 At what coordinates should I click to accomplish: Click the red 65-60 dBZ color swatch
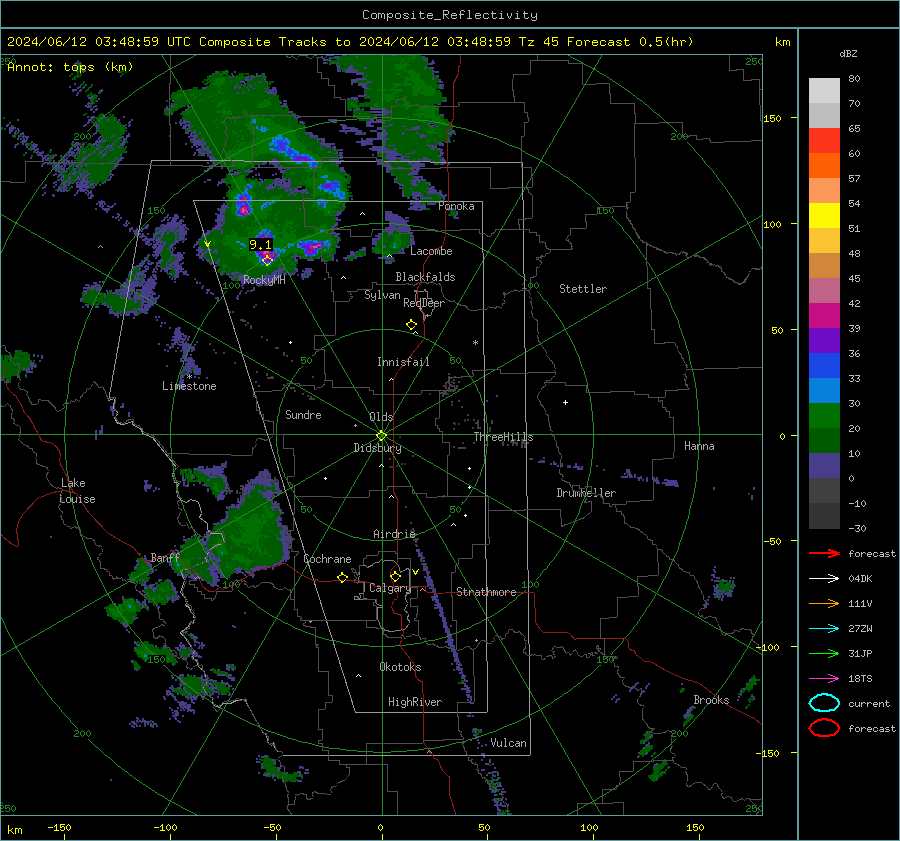(824, 141)
